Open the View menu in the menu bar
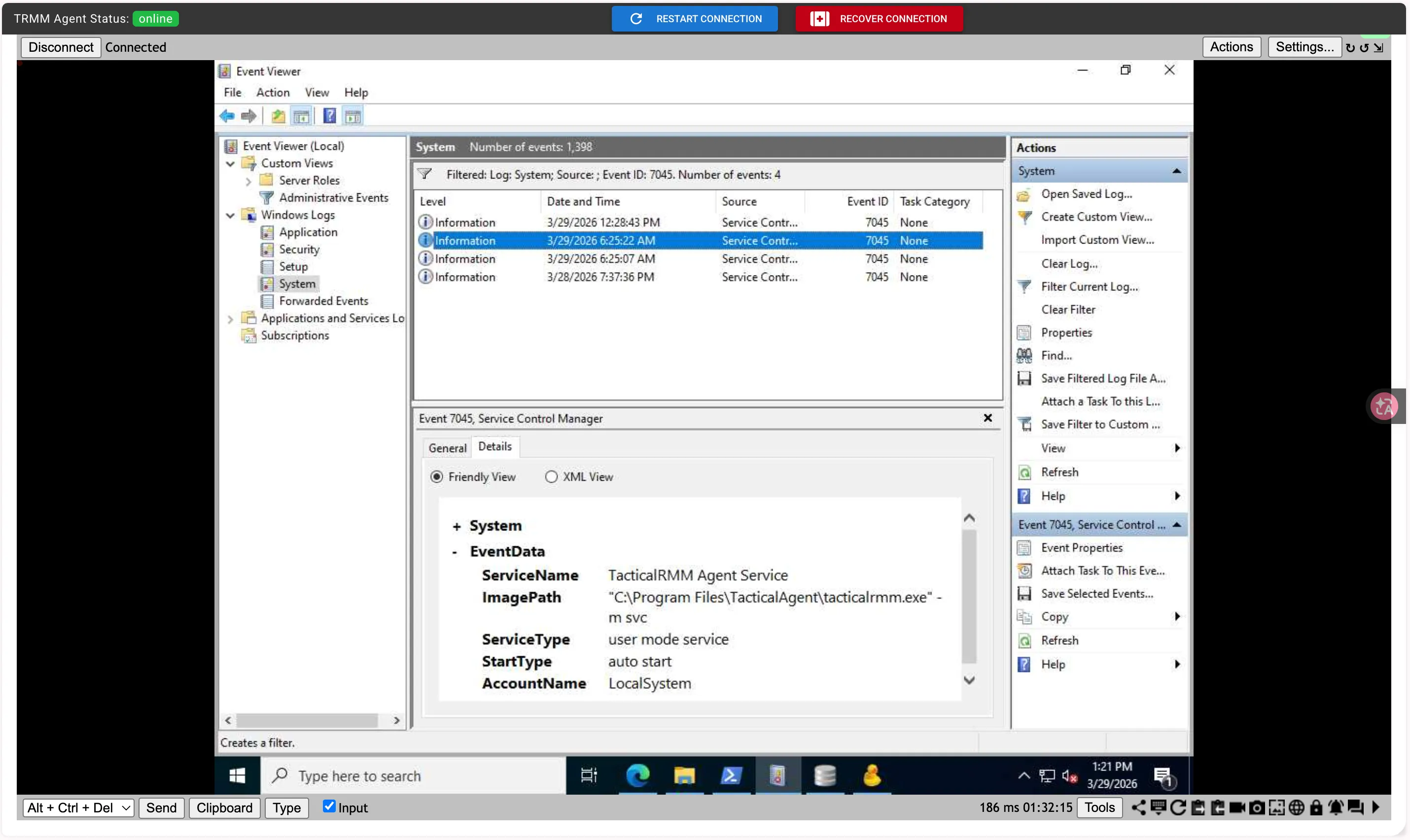 click(x=317, y=92)
